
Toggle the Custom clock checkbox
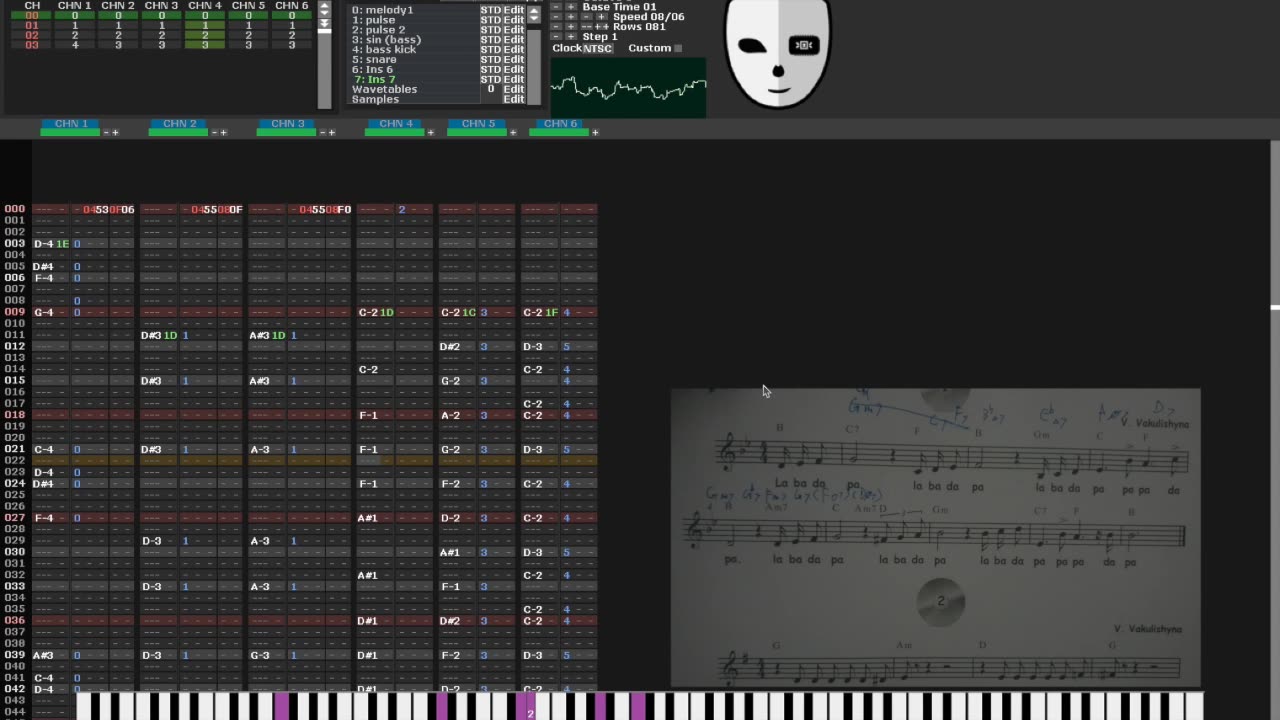coord(678,47)
